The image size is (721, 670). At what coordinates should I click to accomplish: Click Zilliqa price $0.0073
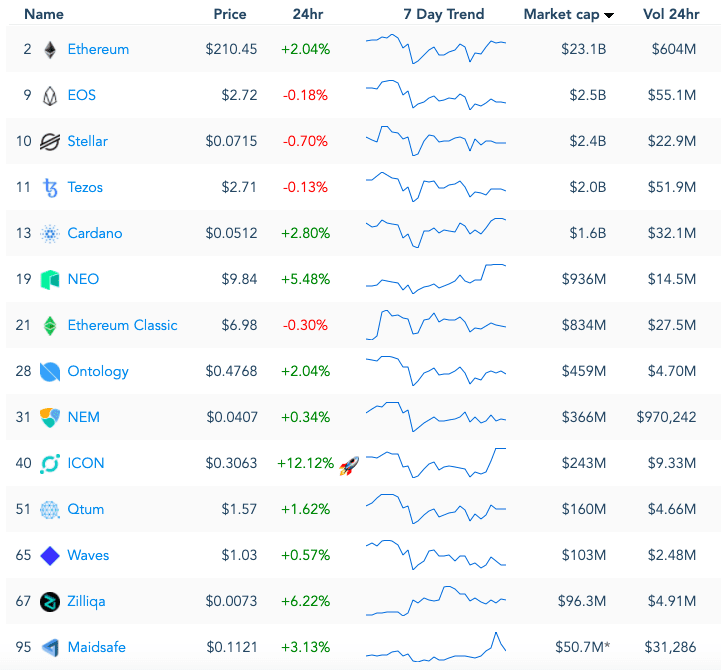click(x=231, y=601)
